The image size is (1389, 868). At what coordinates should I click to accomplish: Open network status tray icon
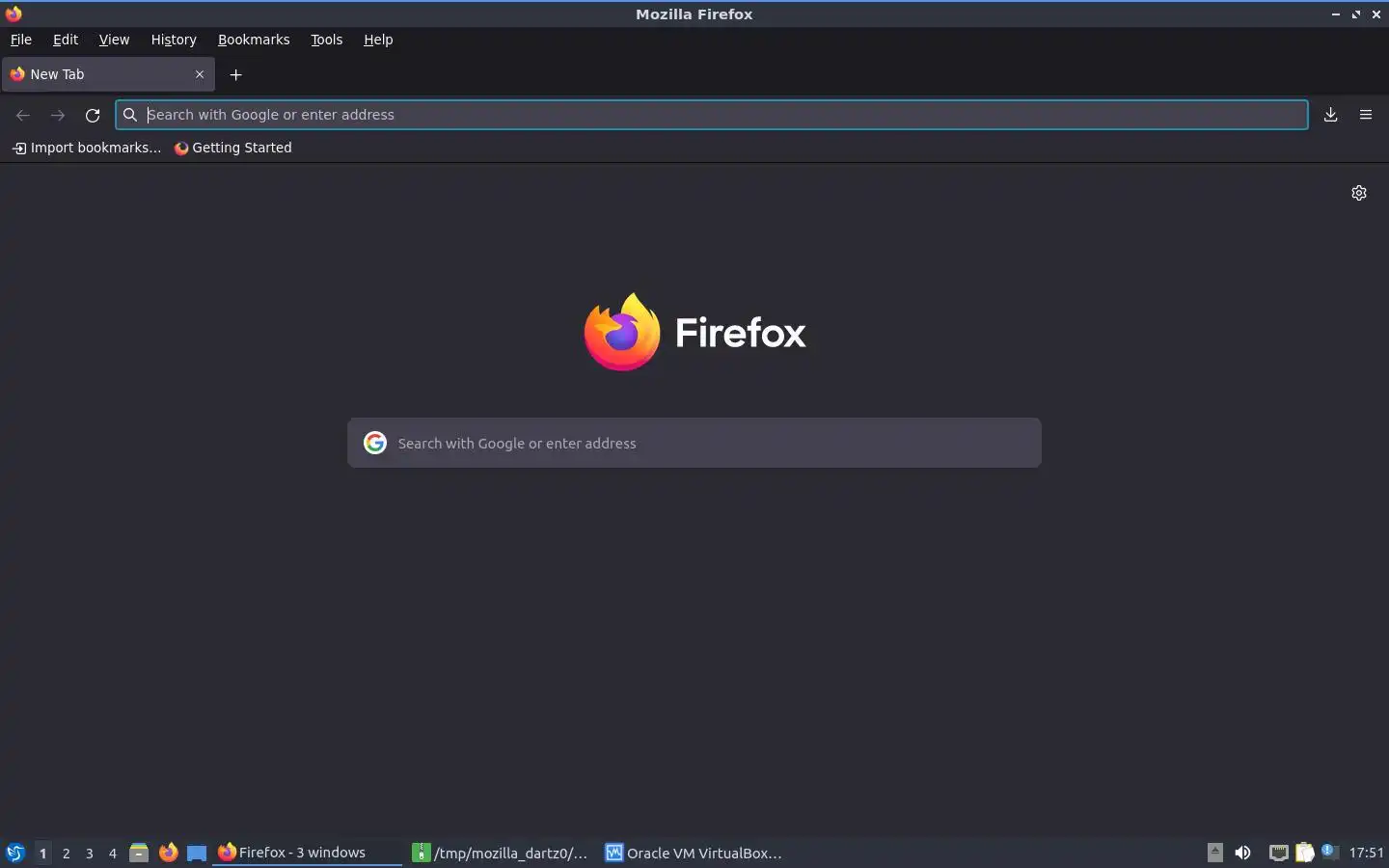[x=1278, y=853]
